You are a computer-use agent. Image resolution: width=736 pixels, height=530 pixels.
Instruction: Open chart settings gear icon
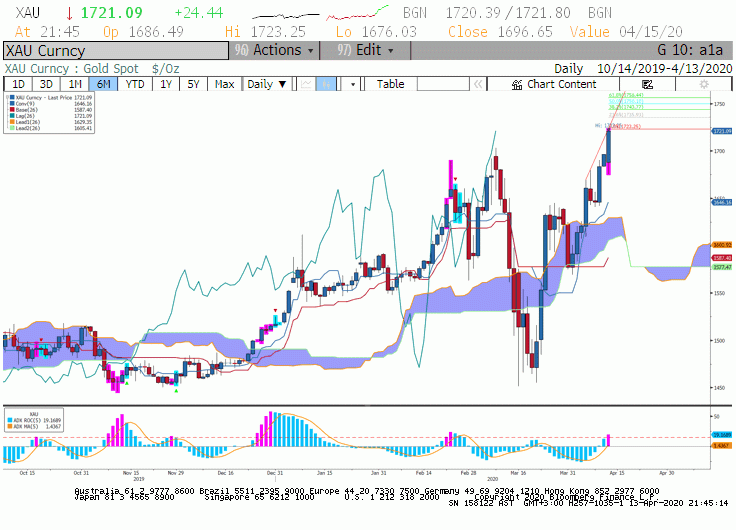click(704, 84)
